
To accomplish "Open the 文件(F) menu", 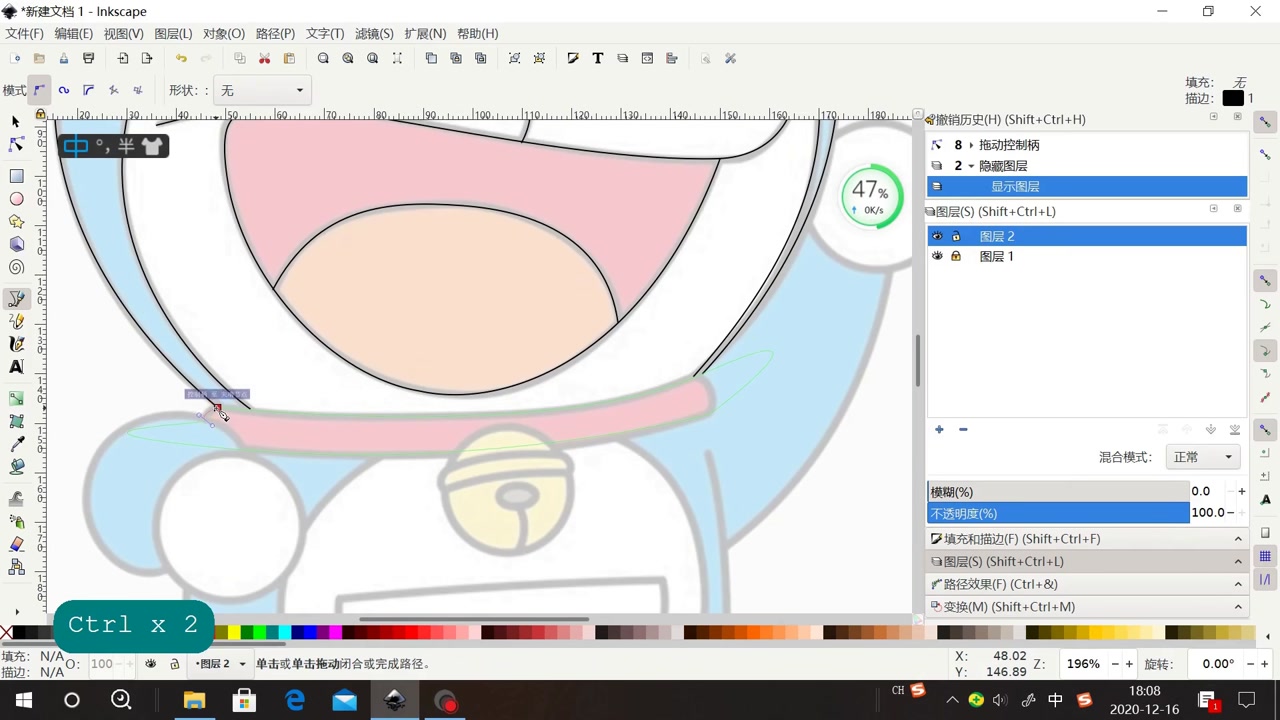I will (x=25, y=33).
